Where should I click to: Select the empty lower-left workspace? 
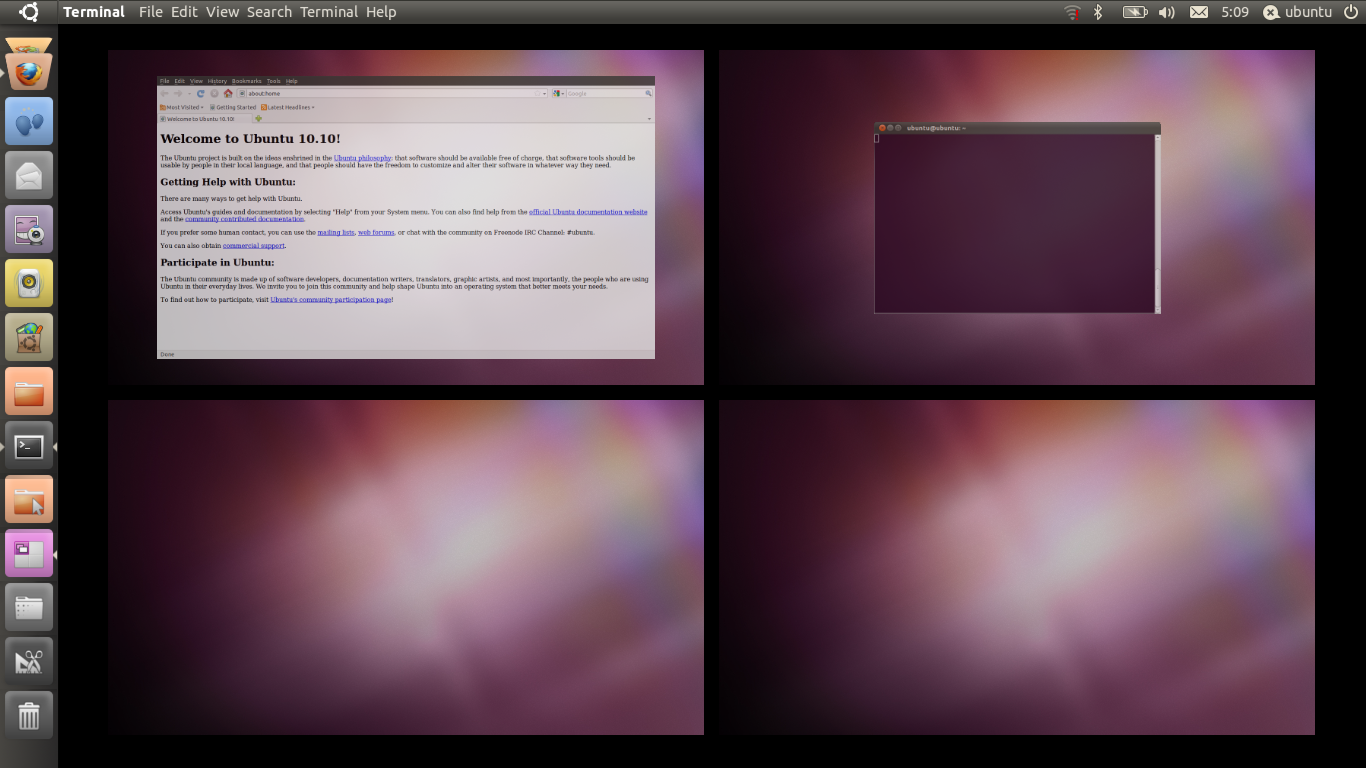406,567
